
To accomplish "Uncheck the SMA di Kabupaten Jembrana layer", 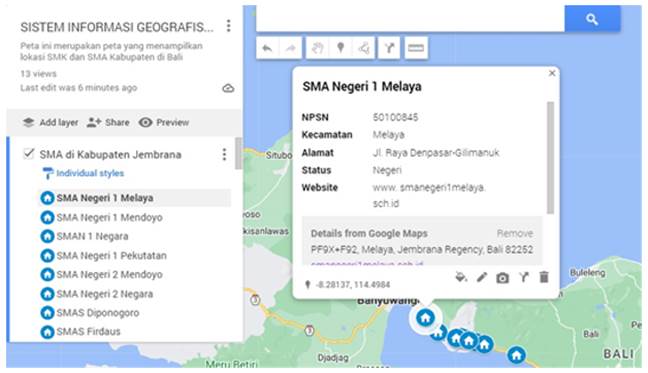I will pos(28,154).
